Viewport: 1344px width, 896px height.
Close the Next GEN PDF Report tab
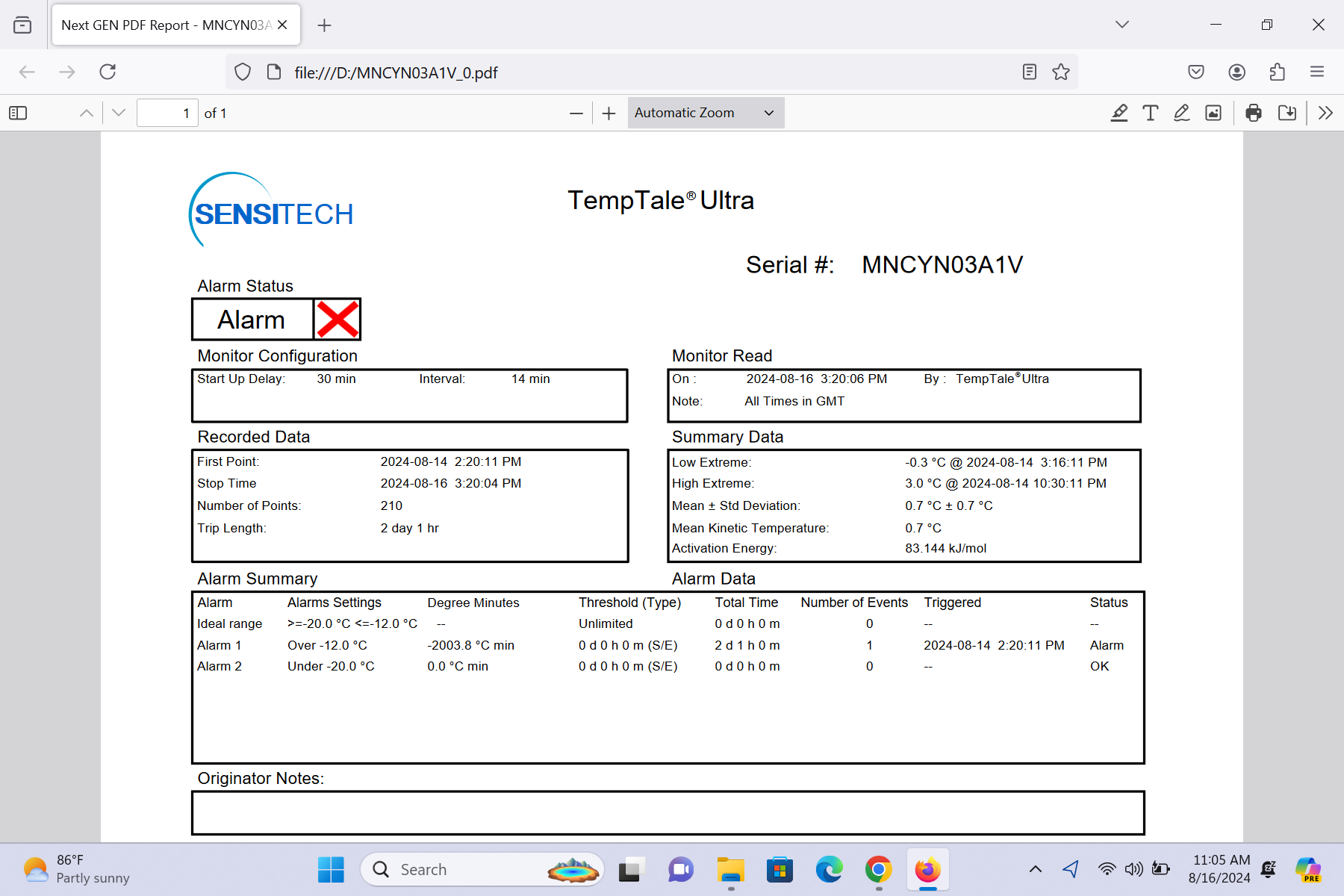[282, 25]
